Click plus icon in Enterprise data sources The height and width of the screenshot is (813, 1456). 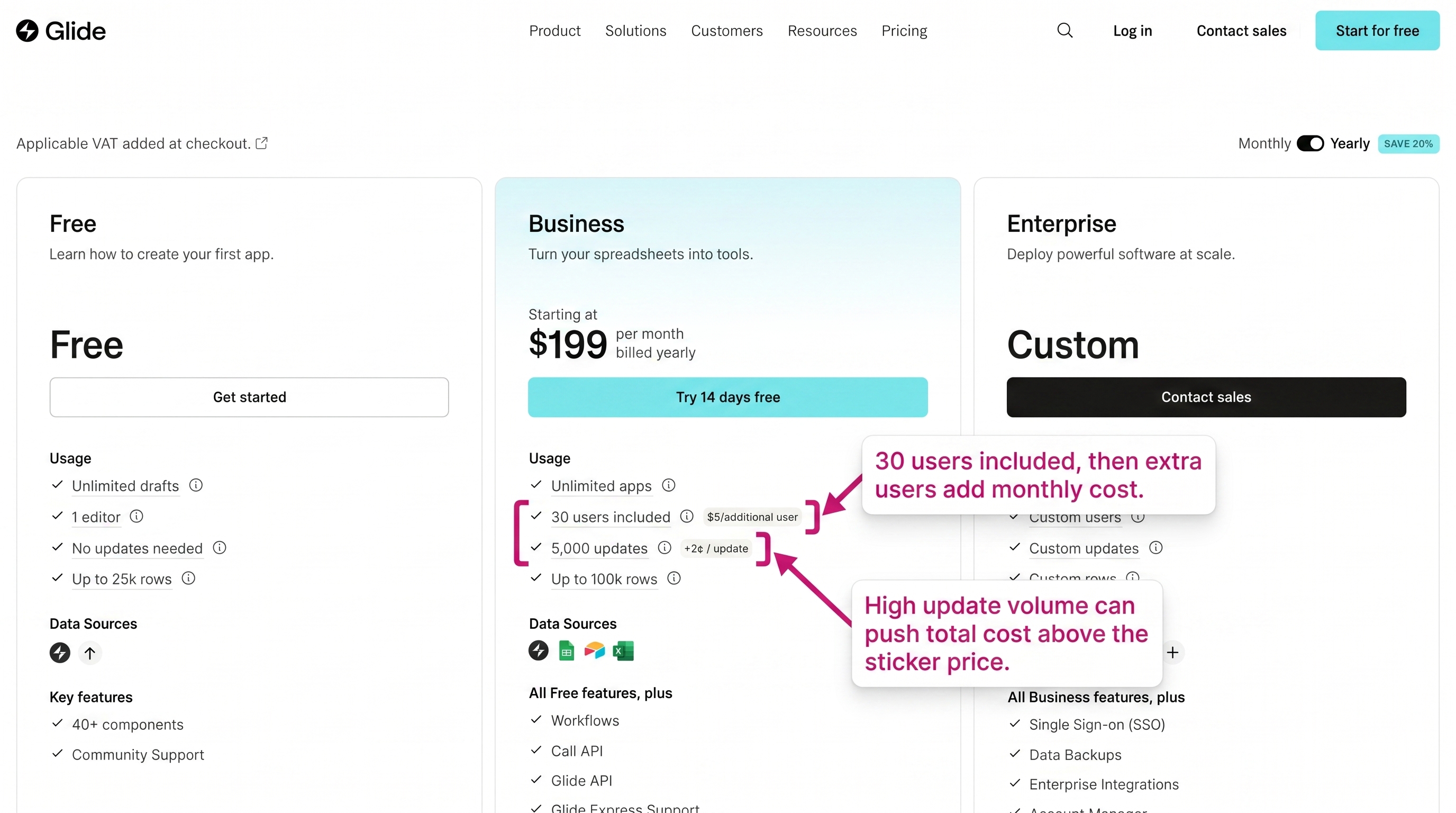[1173, 653]
